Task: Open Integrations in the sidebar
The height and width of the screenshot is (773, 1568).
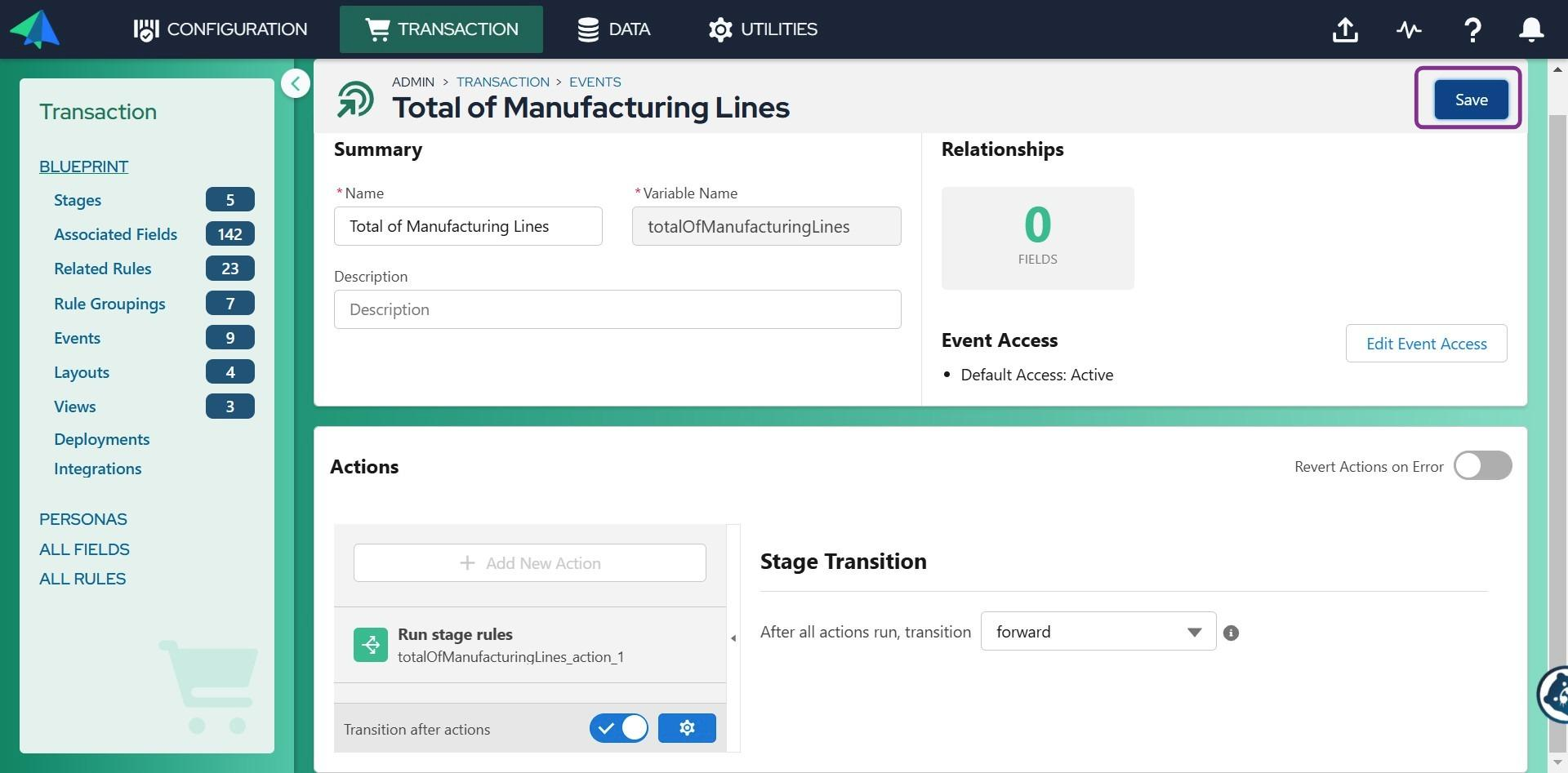Action: [98, 469]
